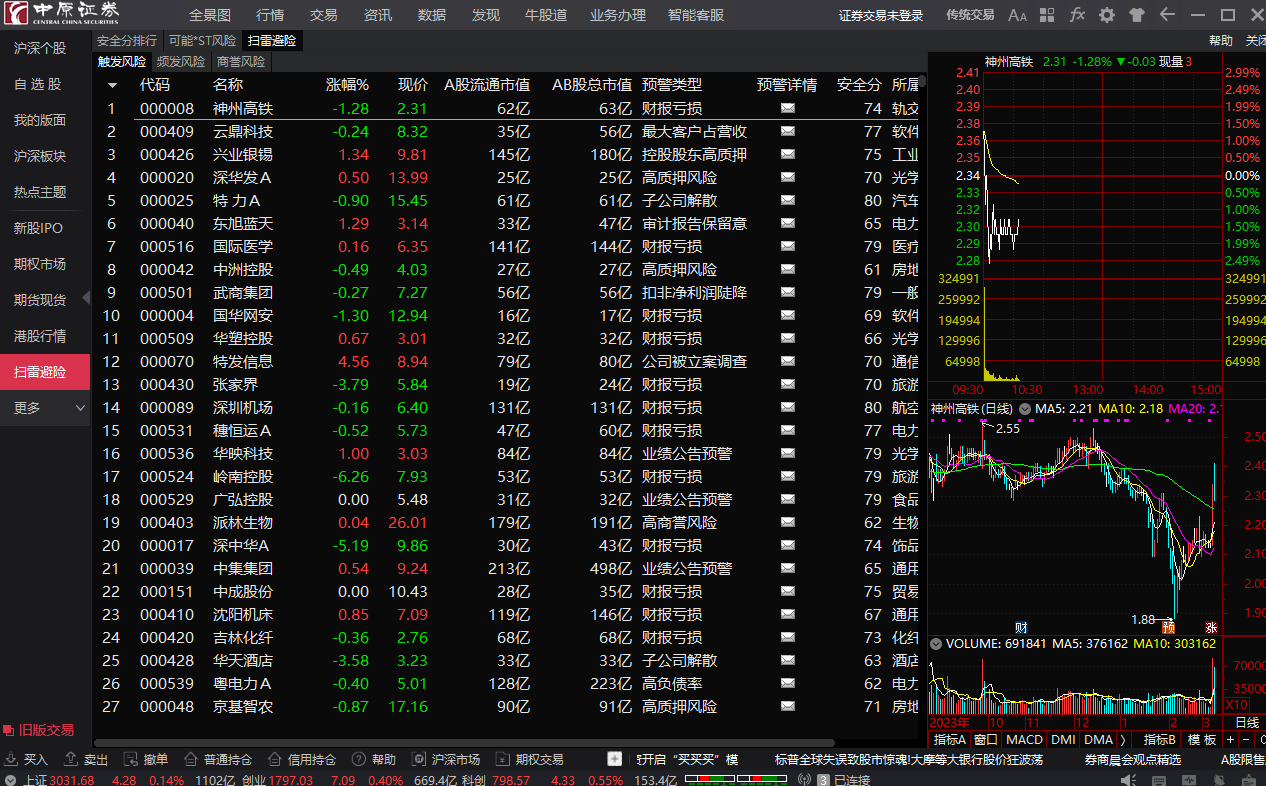Open the table header dropdown triangle
This screenshot has width=1266, height=786.
112,85
